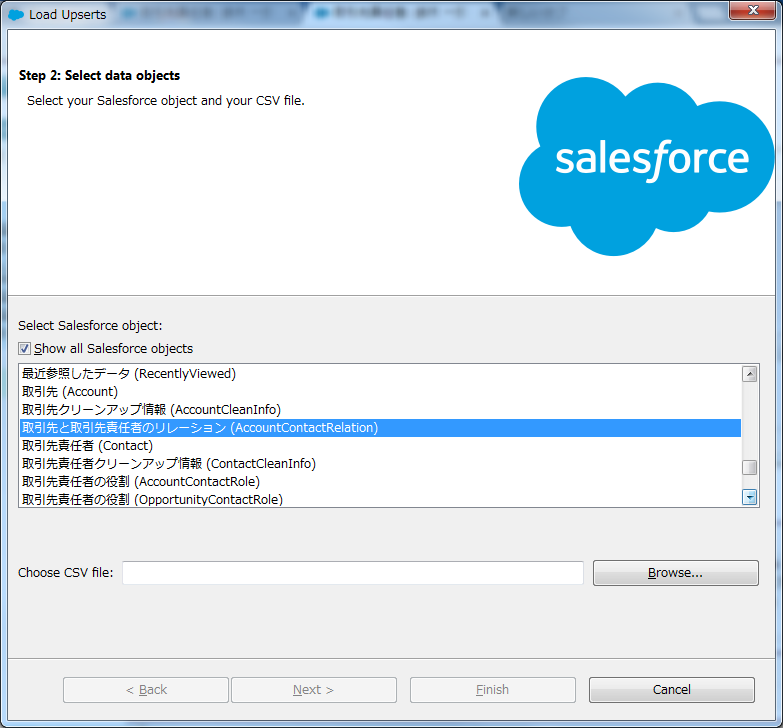Close the Load Upserts window

pyautogui.click(x=753, y=10)
